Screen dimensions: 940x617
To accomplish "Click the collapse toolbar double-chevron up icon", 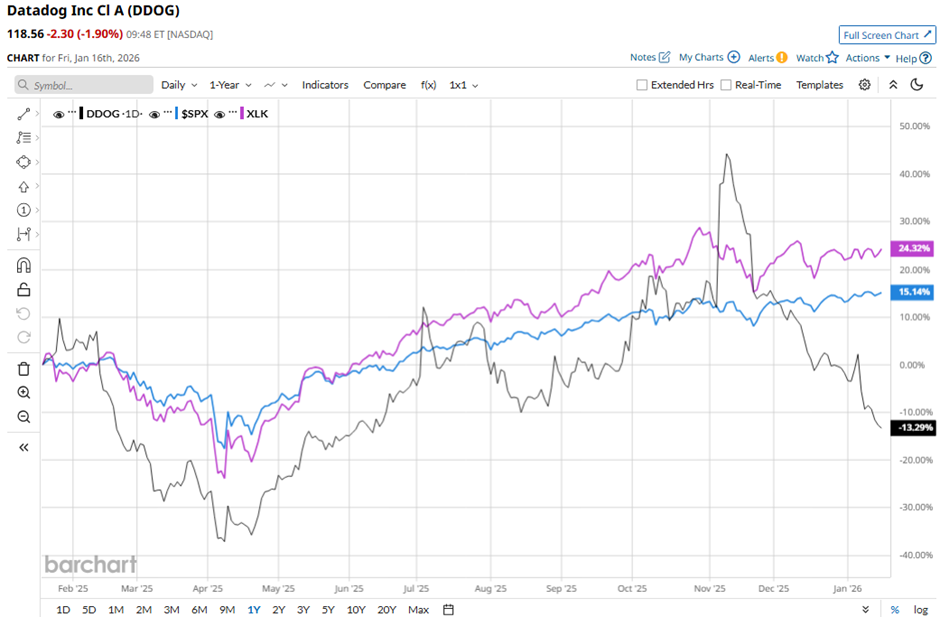I will pyautogui.click(x=893, y=85).
